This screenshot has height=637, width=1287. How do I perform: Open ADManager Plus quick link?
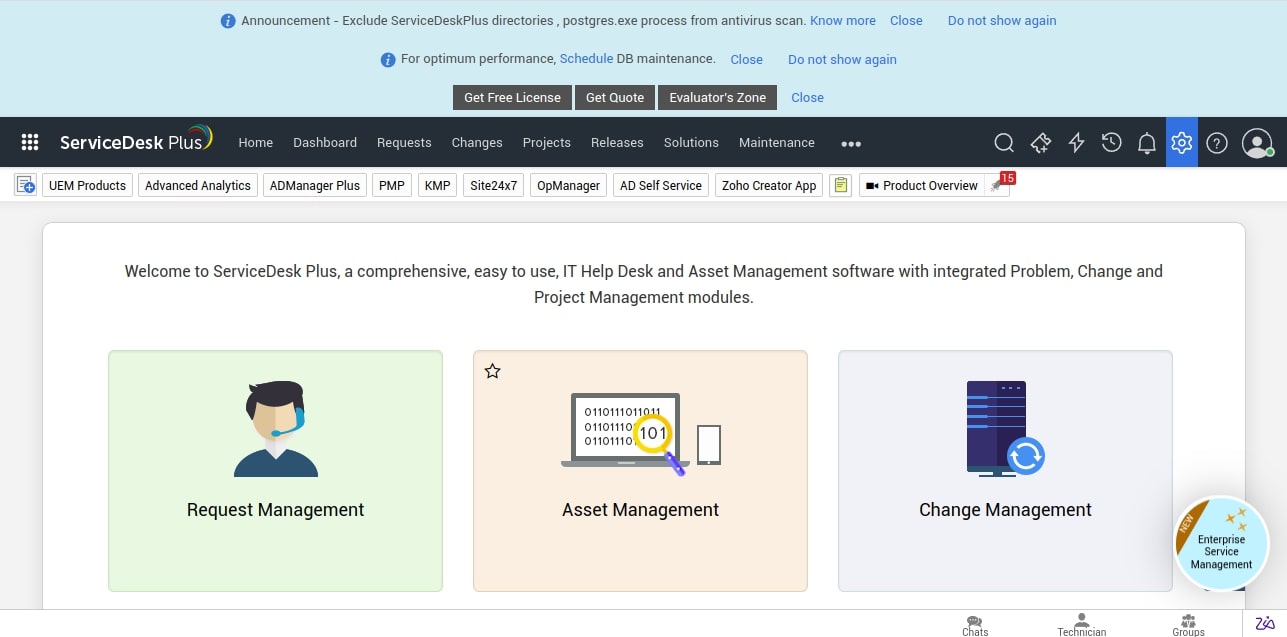point(315,185)
